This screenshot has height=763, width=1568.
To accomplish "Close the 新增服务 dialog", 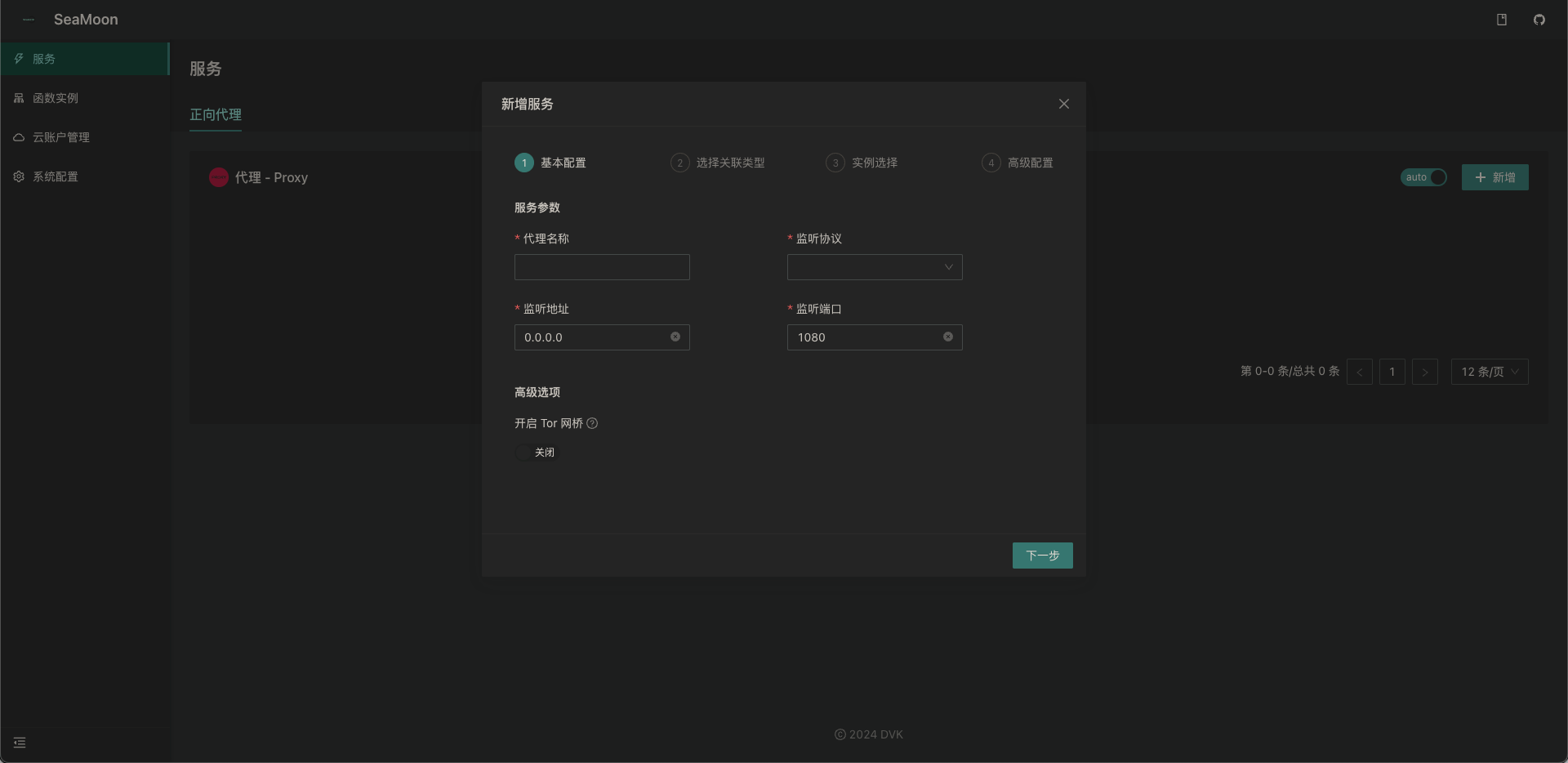I will tap(1063, 104).
